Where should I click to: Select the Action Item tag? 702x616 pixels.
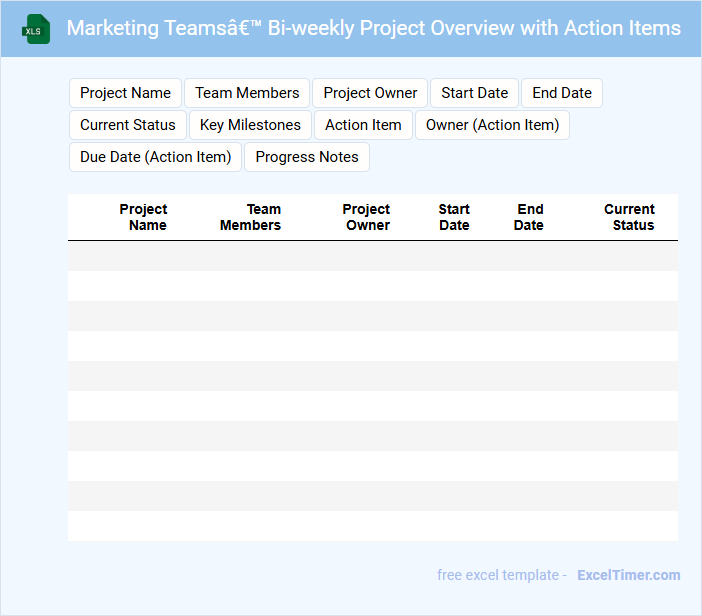pos(363,125)
